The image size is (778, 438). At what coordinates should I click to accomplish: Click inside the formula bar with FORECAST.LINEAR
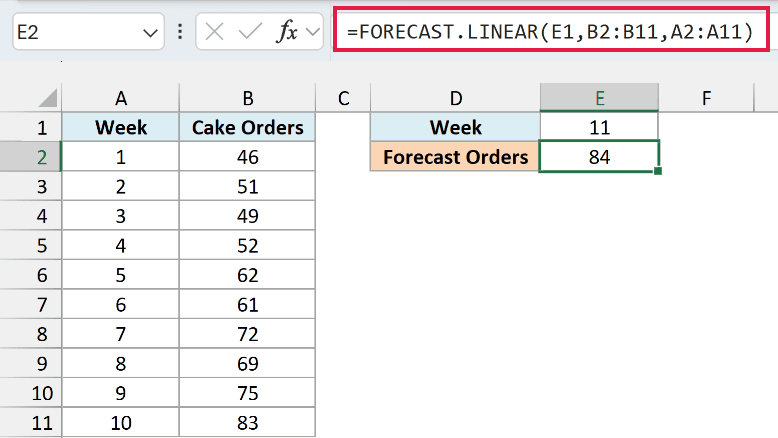pos(551,32)
